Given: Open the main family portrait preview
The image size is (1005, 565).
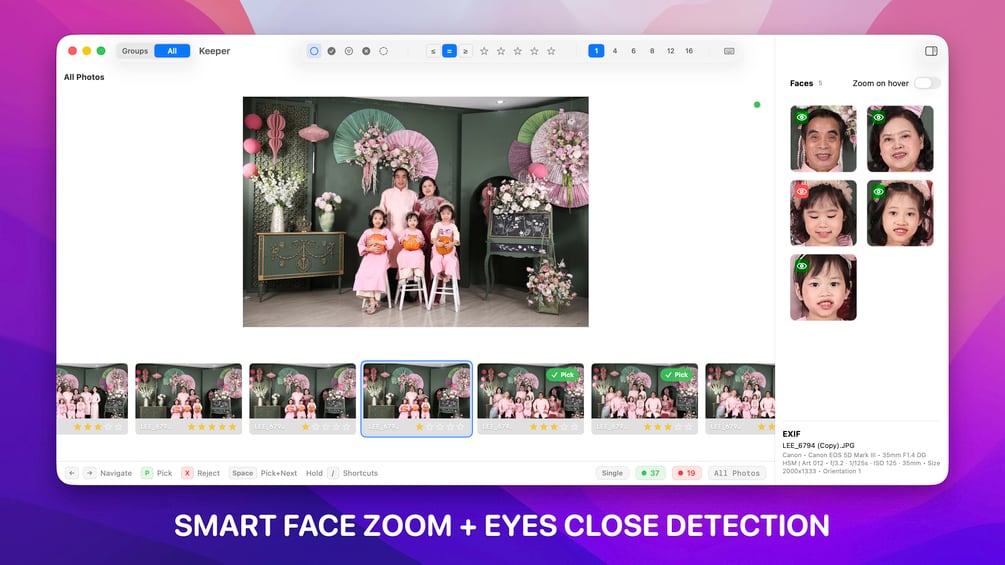Looking at the screenshot, I should click(415, 212).
